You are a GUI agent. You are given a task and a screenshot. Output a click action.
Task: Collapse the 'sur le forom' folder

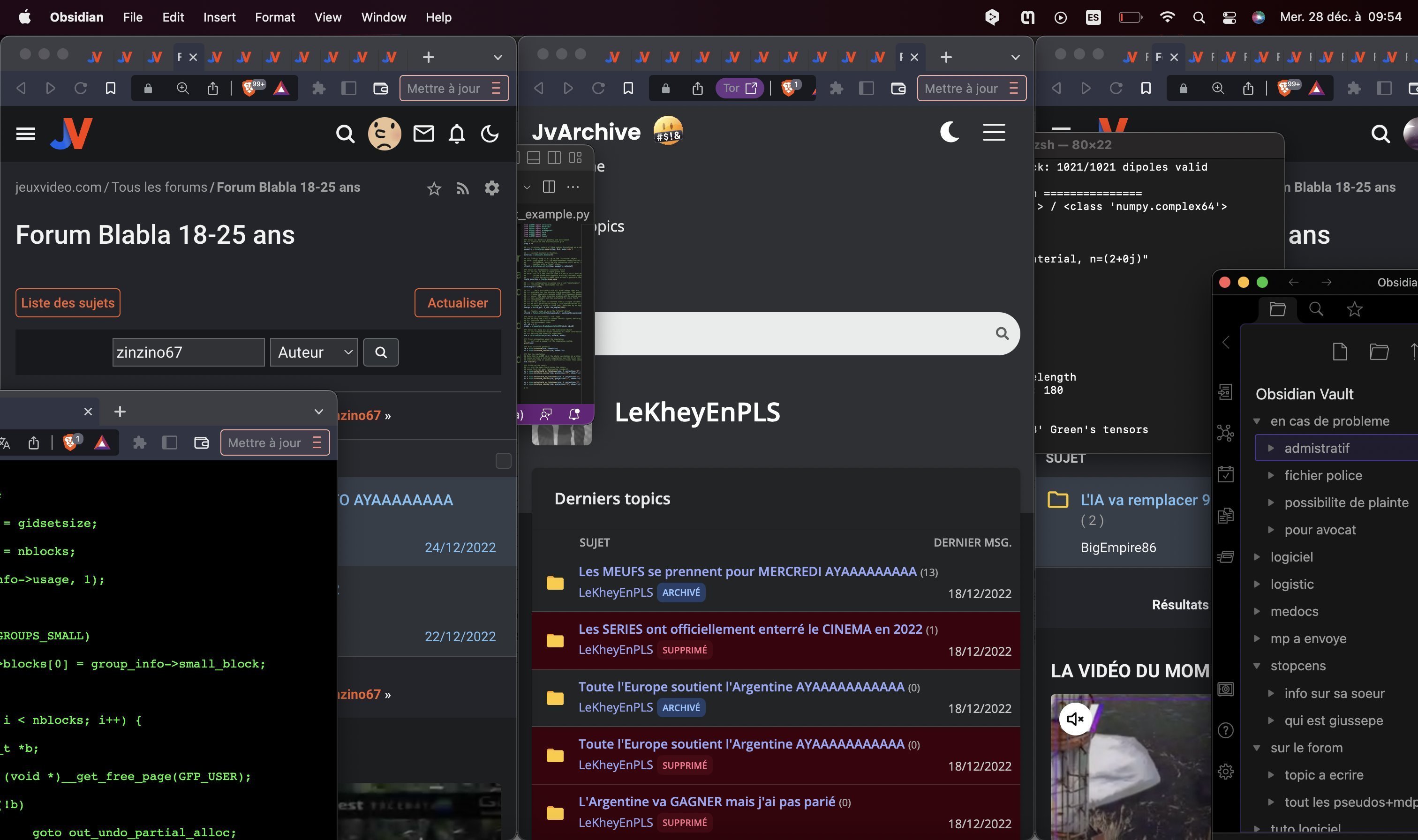point(1257,748)
